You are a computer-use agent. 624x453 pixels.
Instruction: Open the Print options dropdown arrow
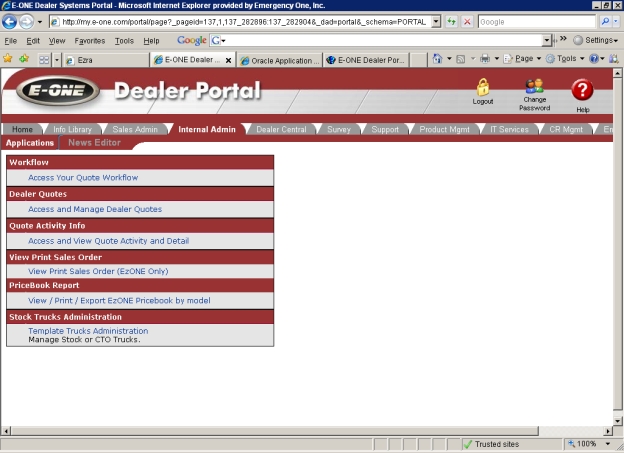pos(497,59)
